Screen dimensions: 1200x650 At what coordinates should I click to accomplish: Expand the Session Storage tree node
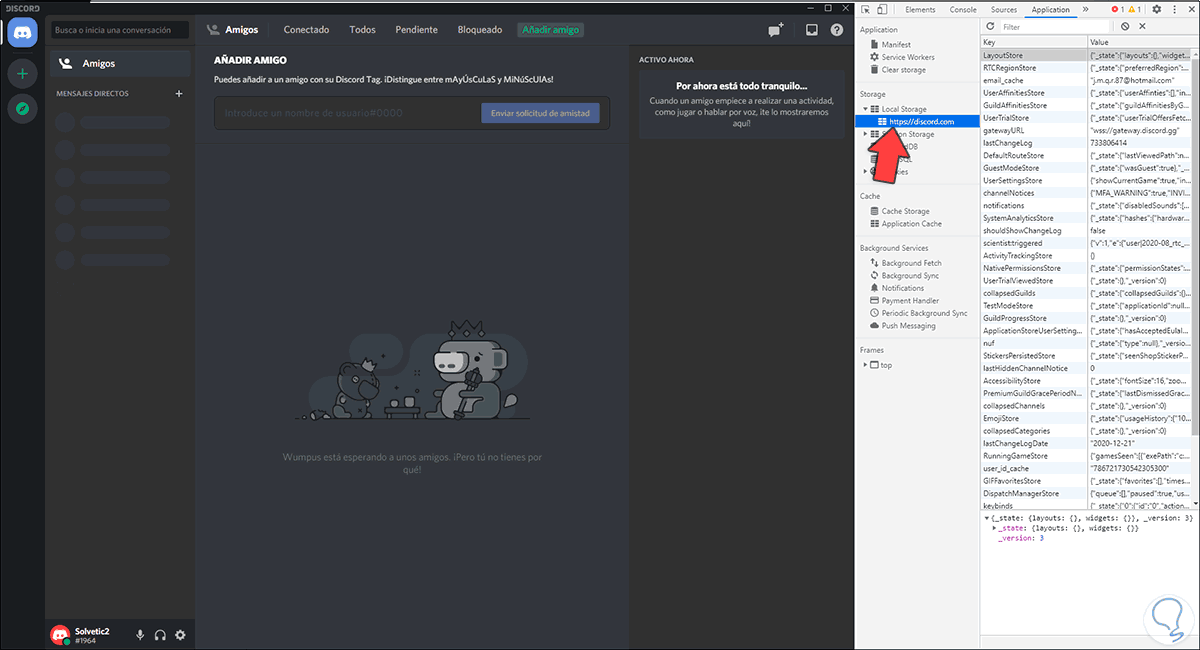pyautogui.click(x=865, y=134)
